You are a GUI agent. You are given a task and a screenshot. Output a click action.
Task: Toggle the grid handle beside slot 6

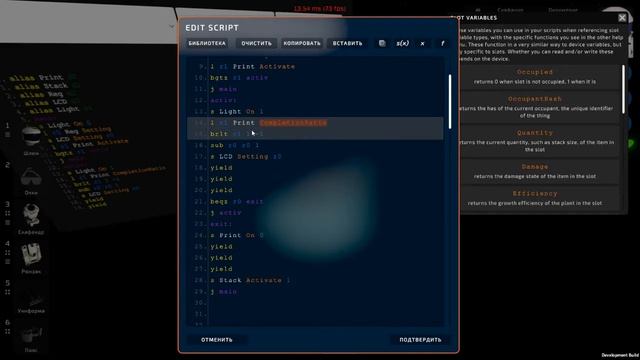click(x=7, y=331)
